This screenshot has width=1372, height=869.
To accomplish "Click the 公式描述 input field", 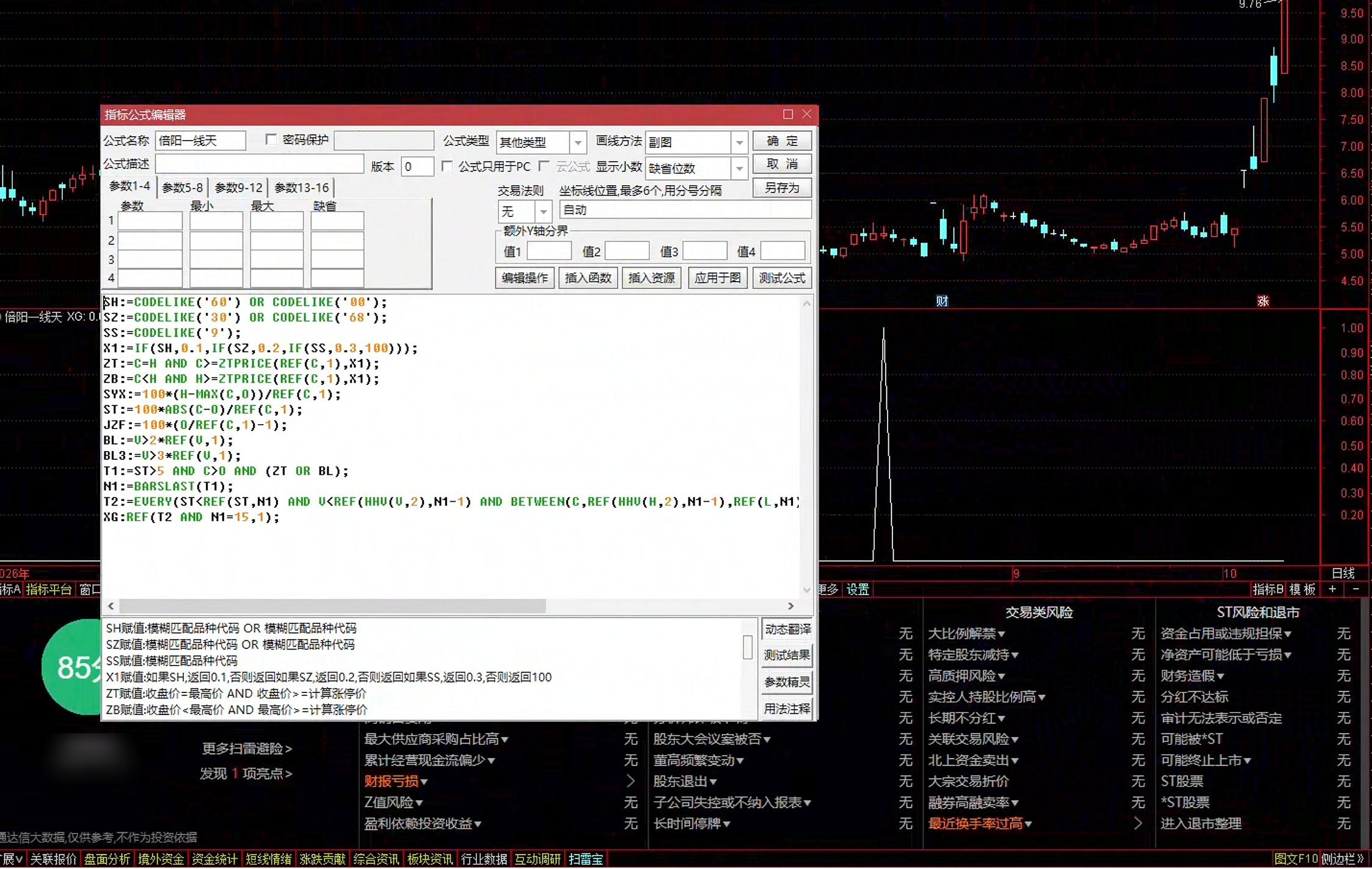I will (260, 164).
